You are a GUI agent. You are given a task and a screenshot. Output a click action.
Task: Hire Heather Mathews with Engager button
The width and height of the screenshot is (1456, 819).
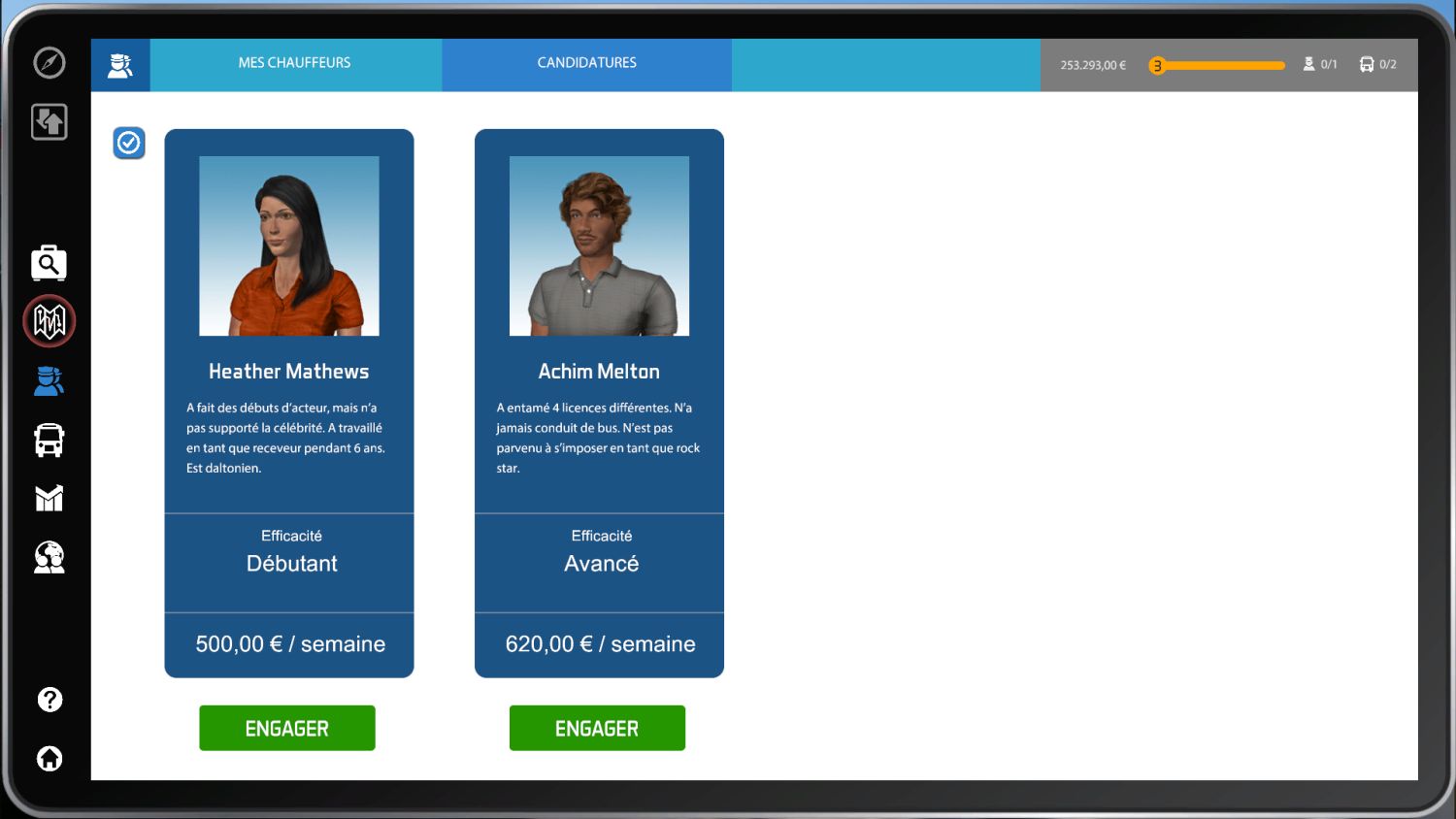point(287,728)
